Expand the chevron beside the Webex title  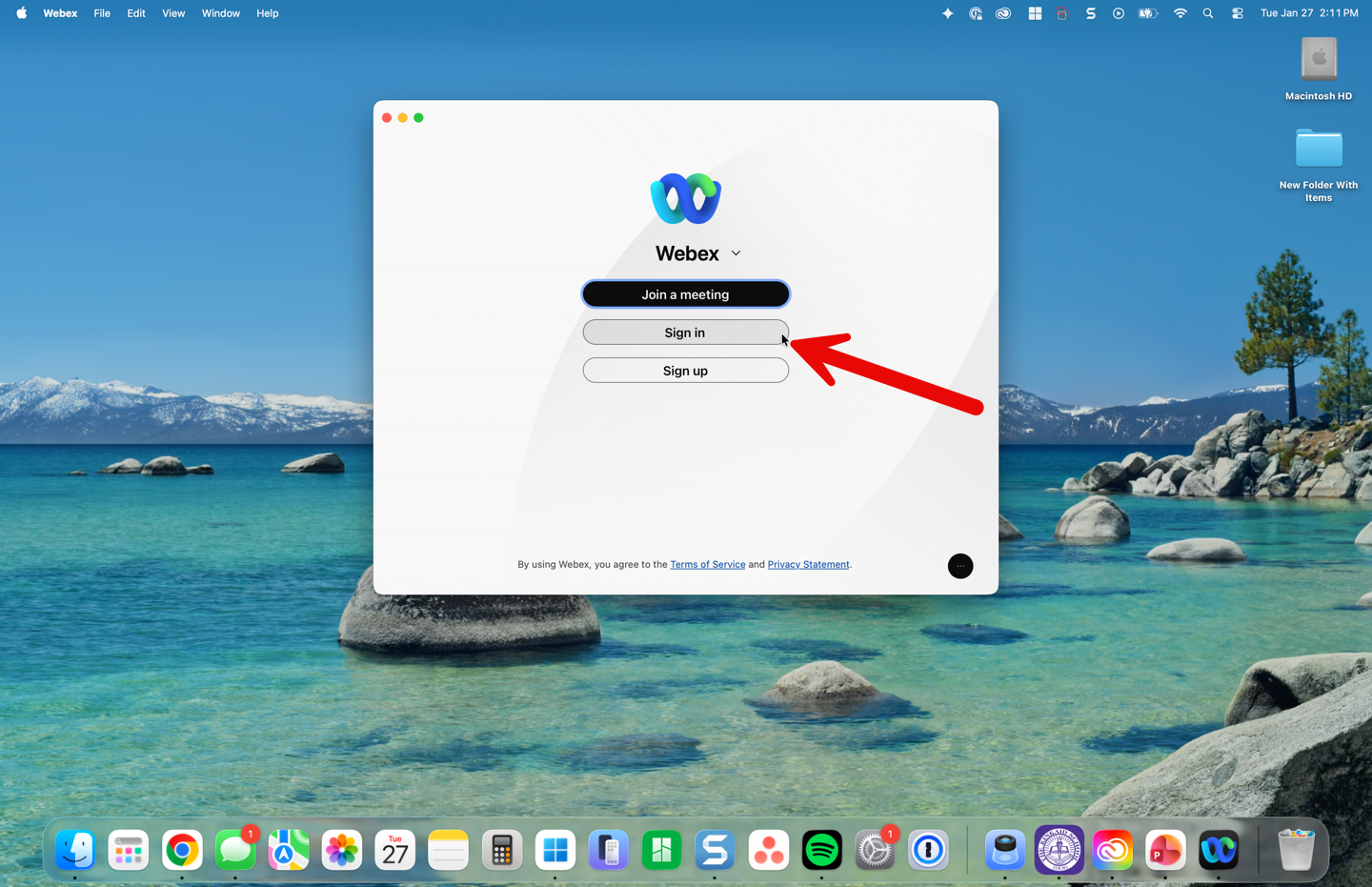click(x=736, y=253)
